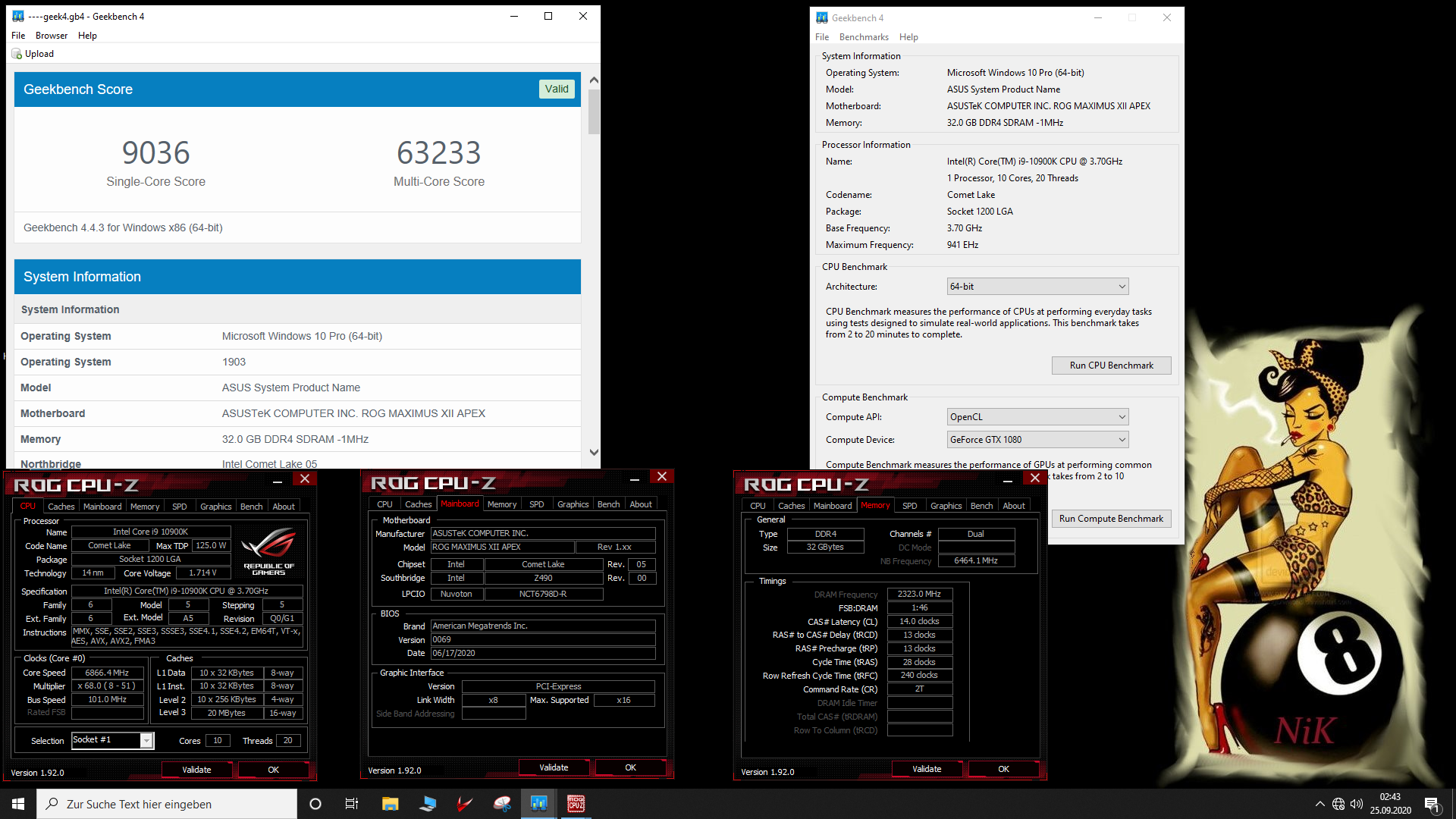The height and width of the screenshot is (819, 1456).
Task: Select CPU tab in right CPU-Z window
Action: click(758, 506)
